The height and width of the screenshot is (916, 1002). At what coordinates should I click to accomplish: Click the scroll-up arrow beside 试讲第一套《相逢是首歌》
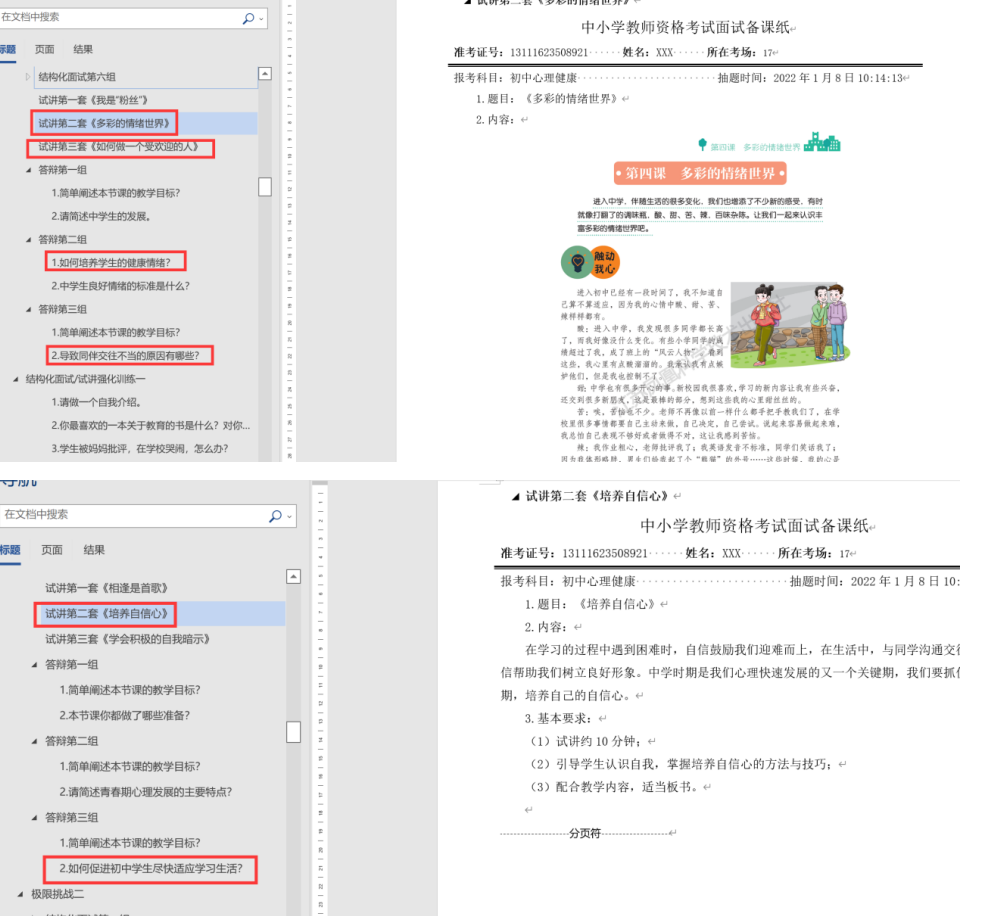click(x=293, y=576)
